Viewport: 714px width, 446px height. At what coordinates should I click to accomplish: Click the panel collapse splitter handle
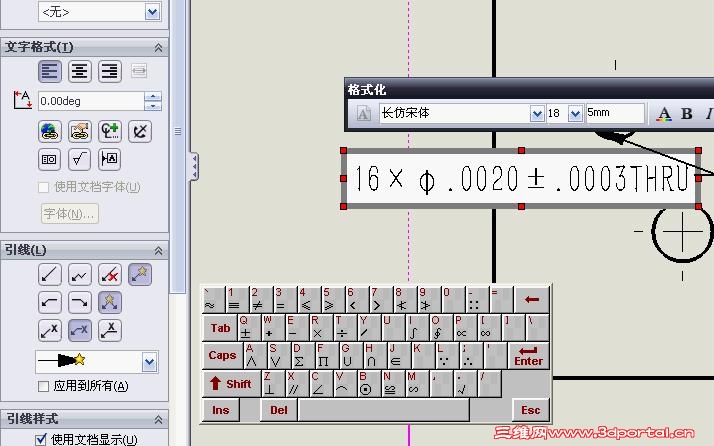pyautogui.click(x=194, y=166)
